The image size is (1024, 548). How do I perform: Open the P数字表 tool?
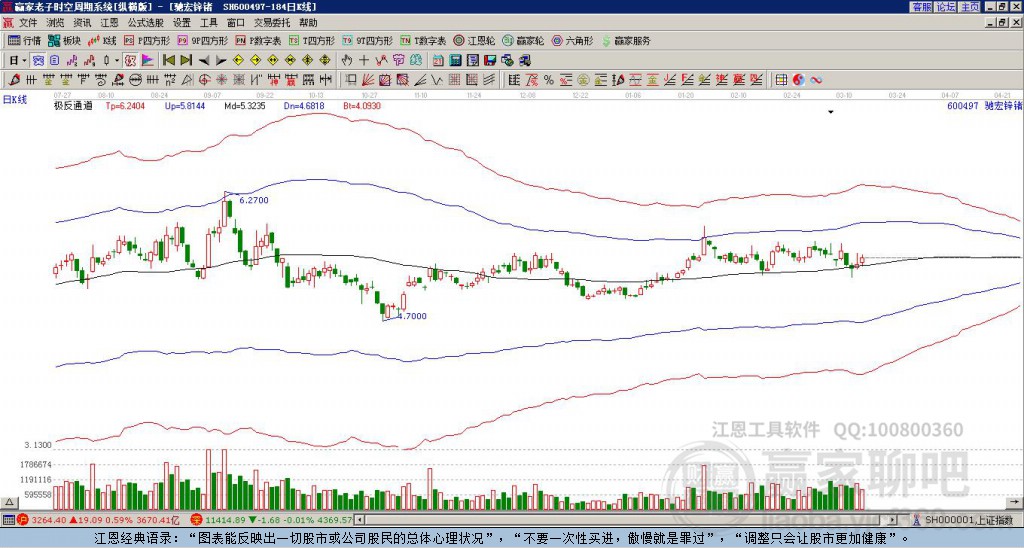pyautogui.click(x=258, y=40)
